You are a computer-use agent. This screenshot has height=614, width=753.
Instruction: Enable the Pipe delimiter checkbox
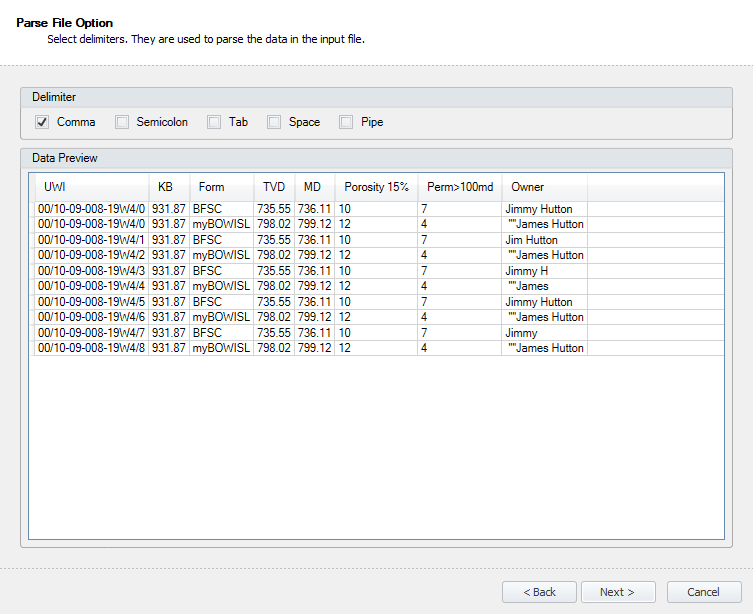346,122
